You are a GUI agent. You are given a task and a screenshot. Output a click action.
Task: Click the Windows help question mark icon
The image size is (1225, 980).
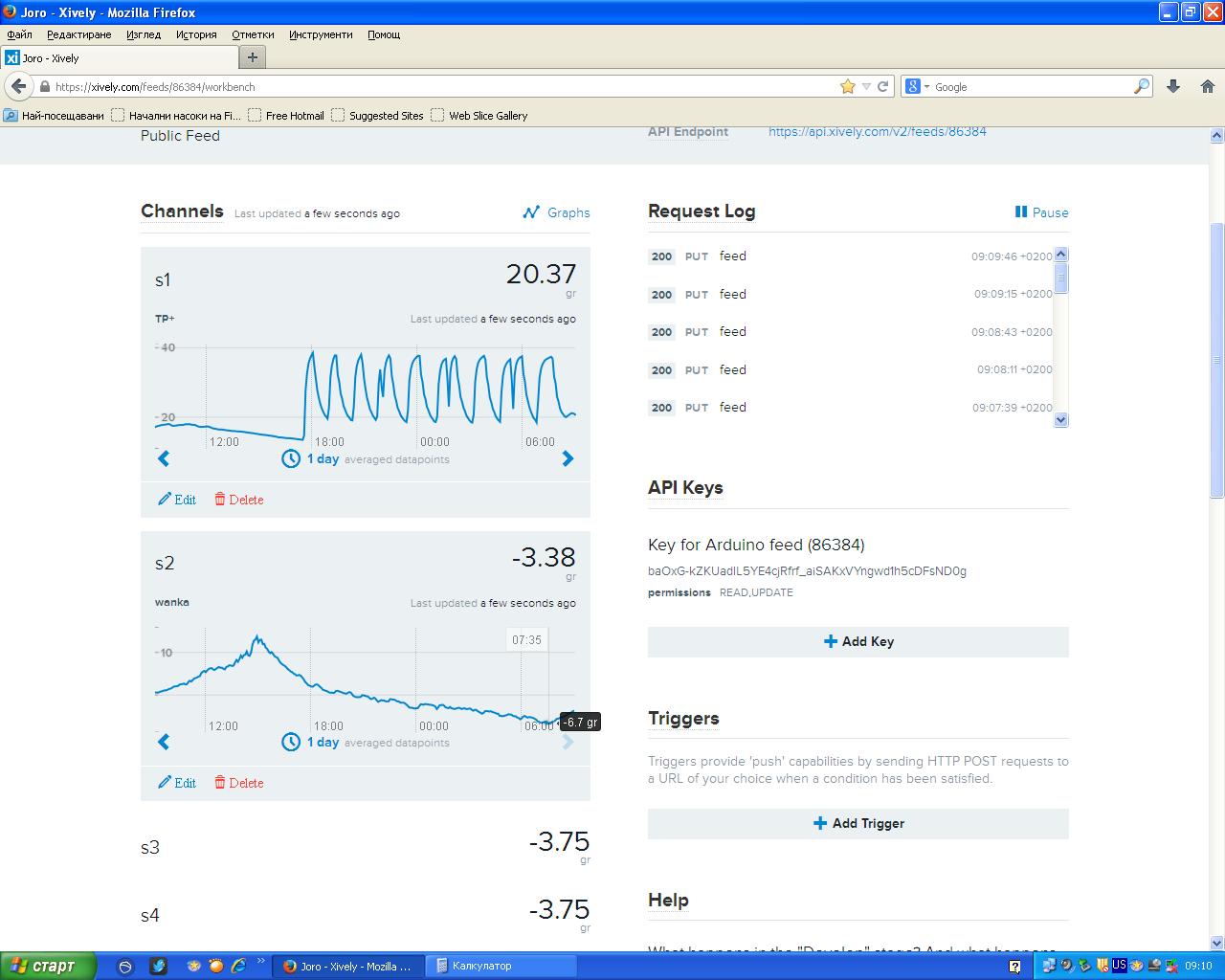point(1015,967)
